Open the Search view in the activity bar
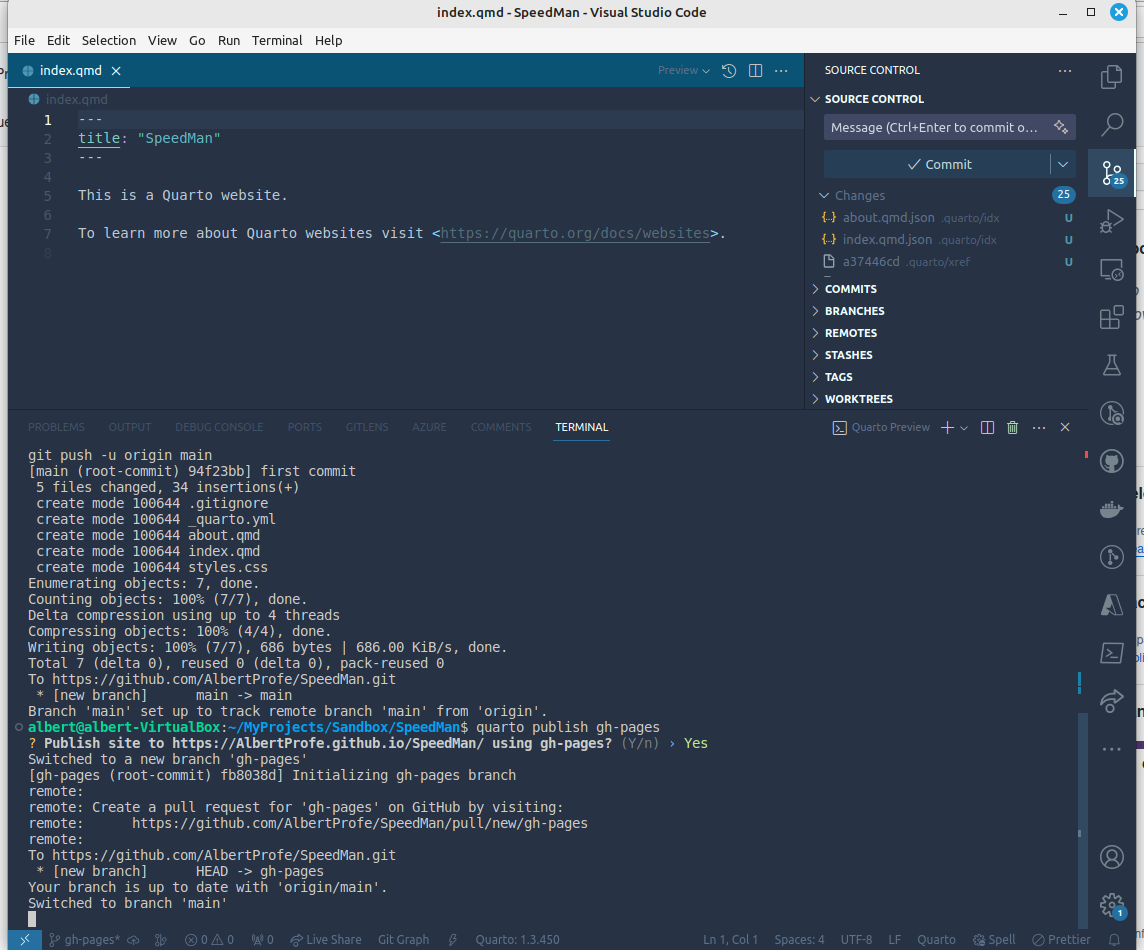Viewport: 1144px width, 950px height. tap(1111, 125)
